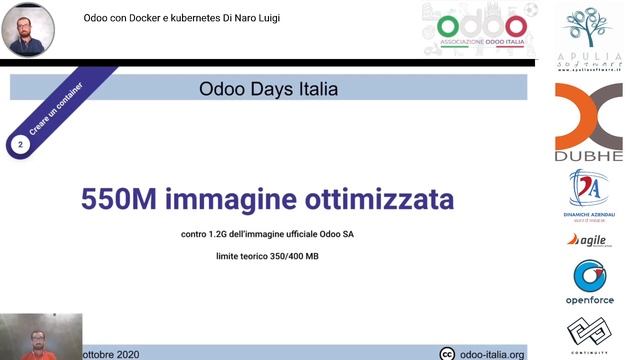Click the talk title 'Odoo con Docker e kubernetes'

(152, 18)
